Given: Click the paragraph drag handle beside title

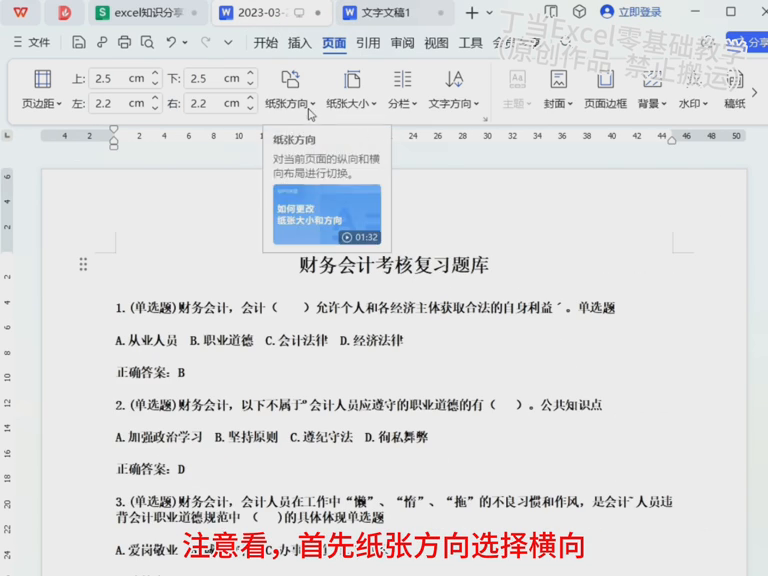Looking at the screenshot, I should pos(83,264).
